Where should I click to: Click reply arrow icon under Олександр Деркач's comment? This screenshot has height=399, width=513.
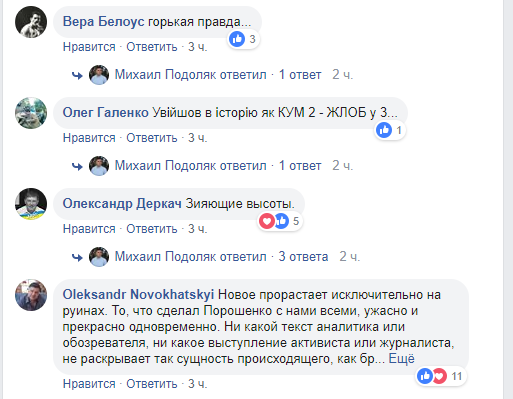tap(77, 257)
